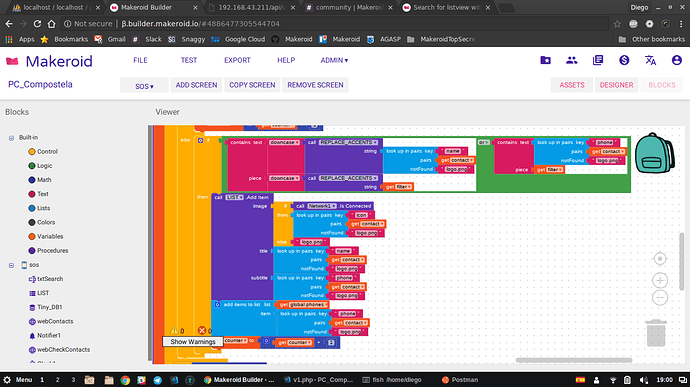Click the workspace trash can

coord(656,333)
